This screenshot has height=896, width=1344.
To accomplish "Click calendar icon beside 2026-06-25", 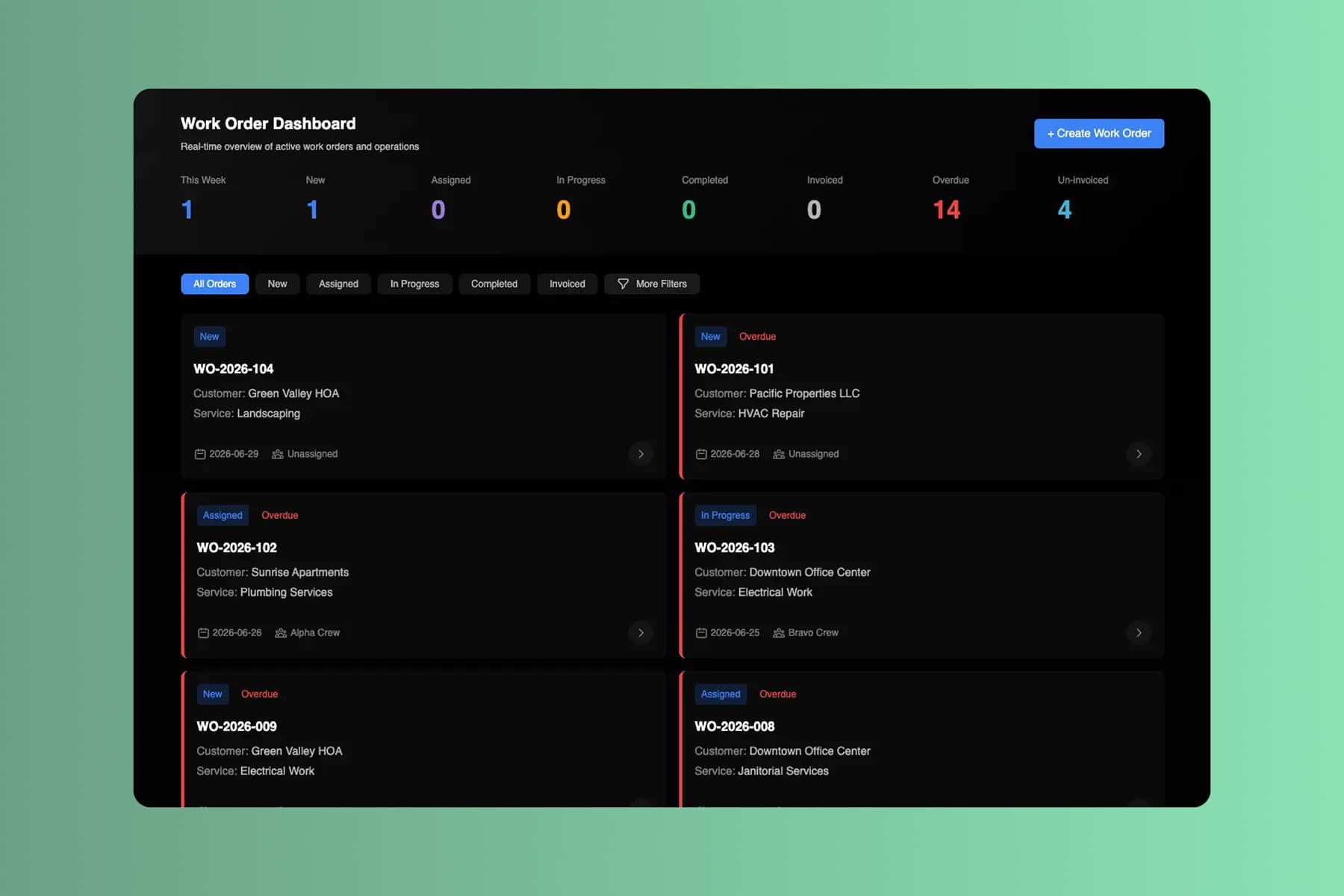I will click(x=701, y=632).
